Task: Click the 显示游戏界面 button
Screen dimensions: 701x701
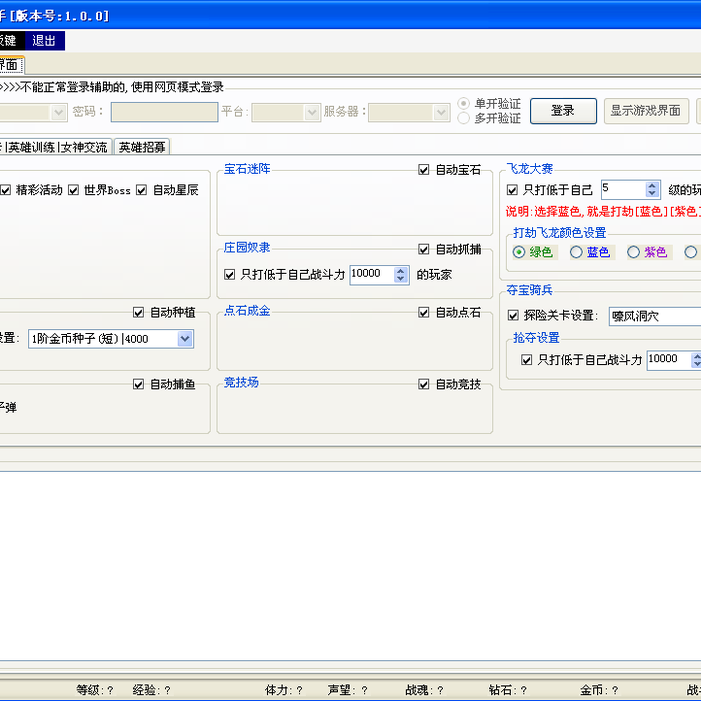Action: pyautogui.click(x=646, y=111)
